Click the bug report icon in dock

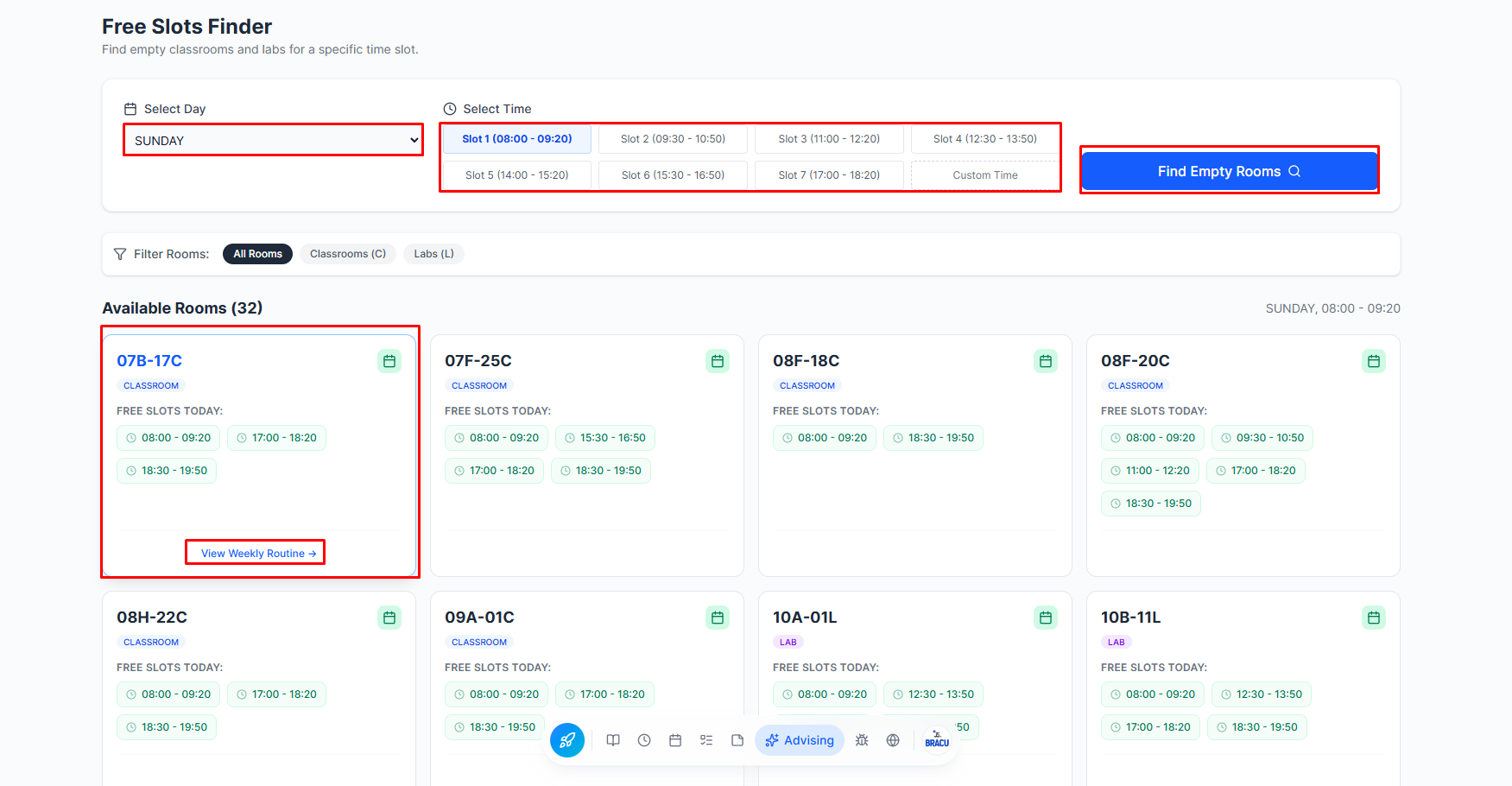862,740
